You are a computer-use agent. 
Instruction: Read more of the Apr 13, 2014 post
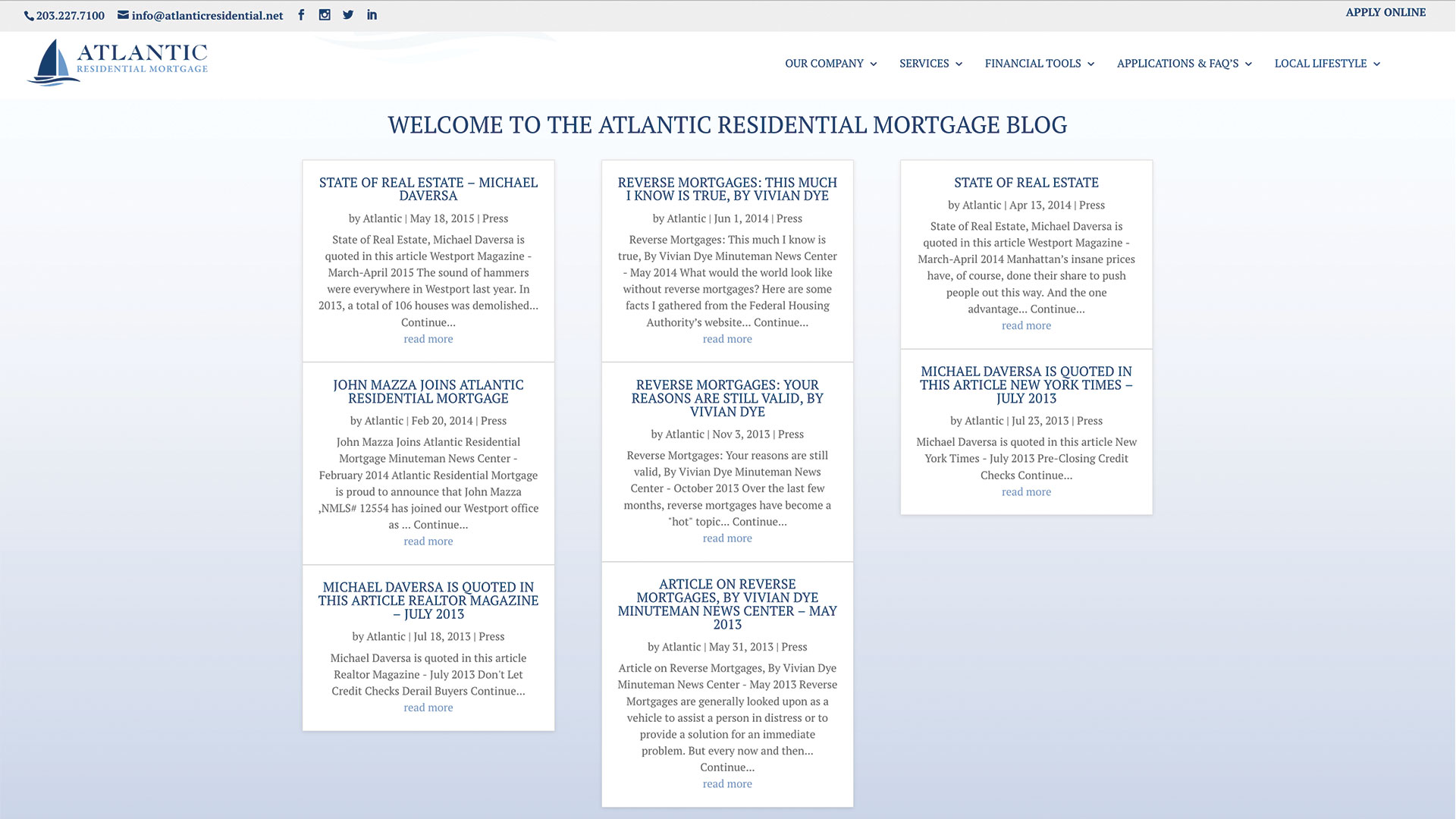(x=1026, y=325)
